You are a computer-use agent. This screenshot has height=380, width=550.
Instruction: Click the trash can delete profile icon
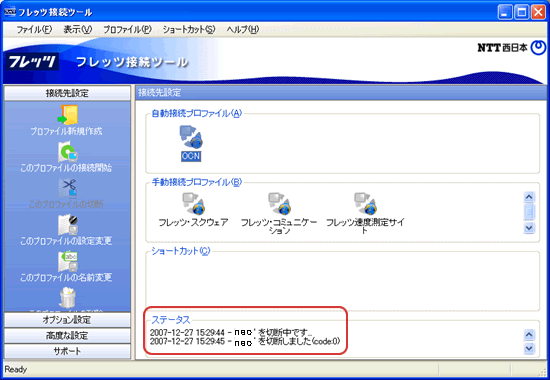pos(67,298)
